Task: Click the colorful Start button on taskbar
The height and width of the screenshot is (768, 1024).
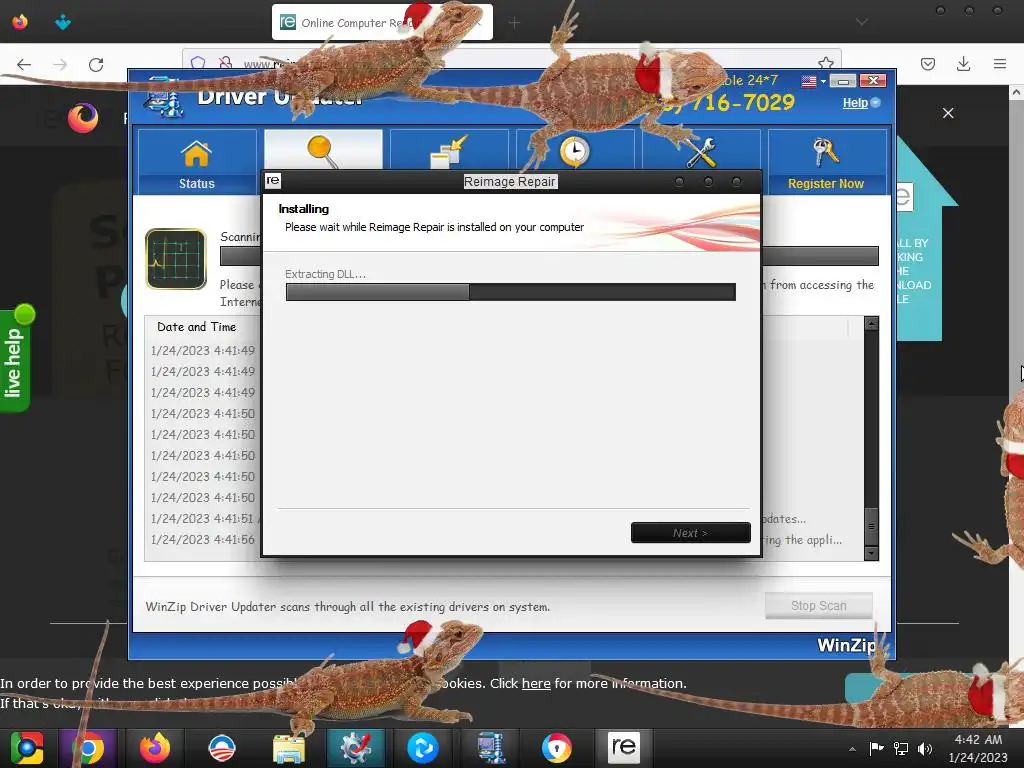Action: pyautogui.click(x=26, y=748)
